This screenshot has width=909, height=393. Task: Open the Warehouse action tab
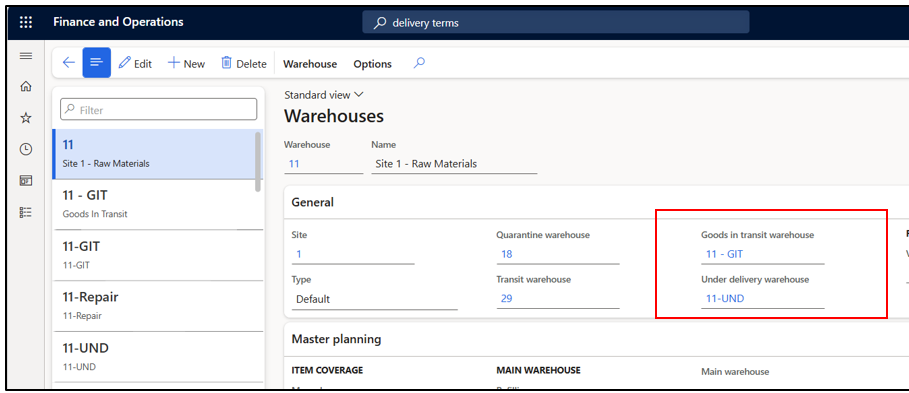[x=310, y=64]
